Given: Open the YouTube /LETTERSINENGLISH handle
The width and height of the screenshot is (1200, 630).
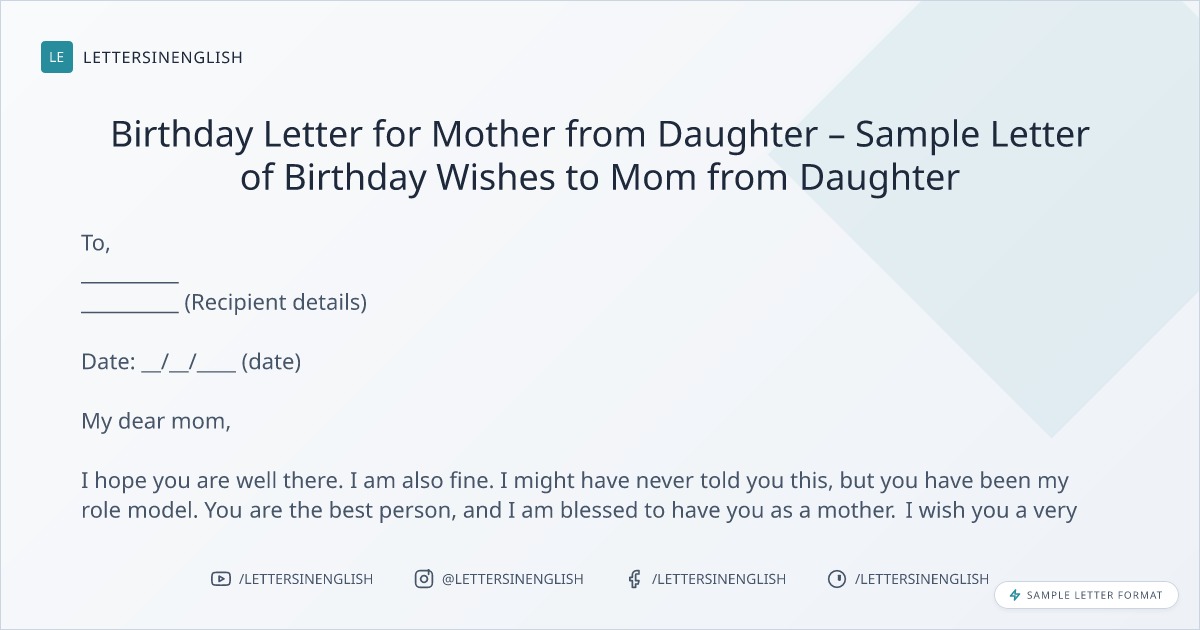Looking at the screenshot, I should click(306, 579).
